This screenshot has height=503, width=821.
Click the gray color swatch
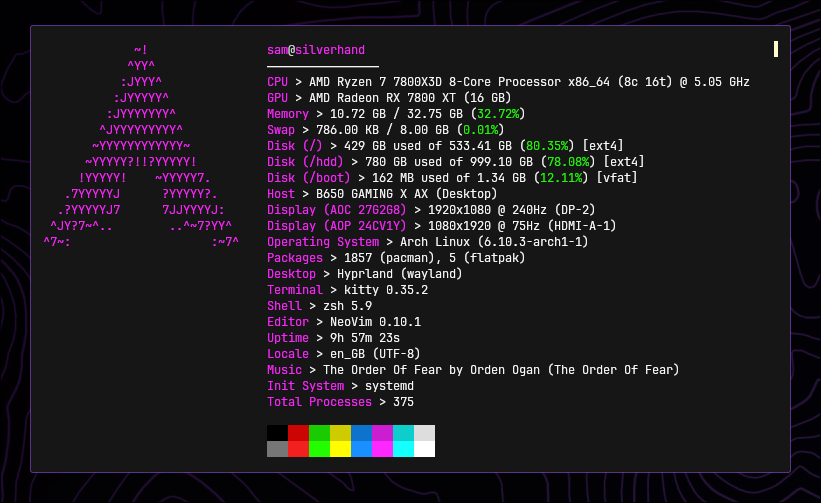[x=278, y=449]
